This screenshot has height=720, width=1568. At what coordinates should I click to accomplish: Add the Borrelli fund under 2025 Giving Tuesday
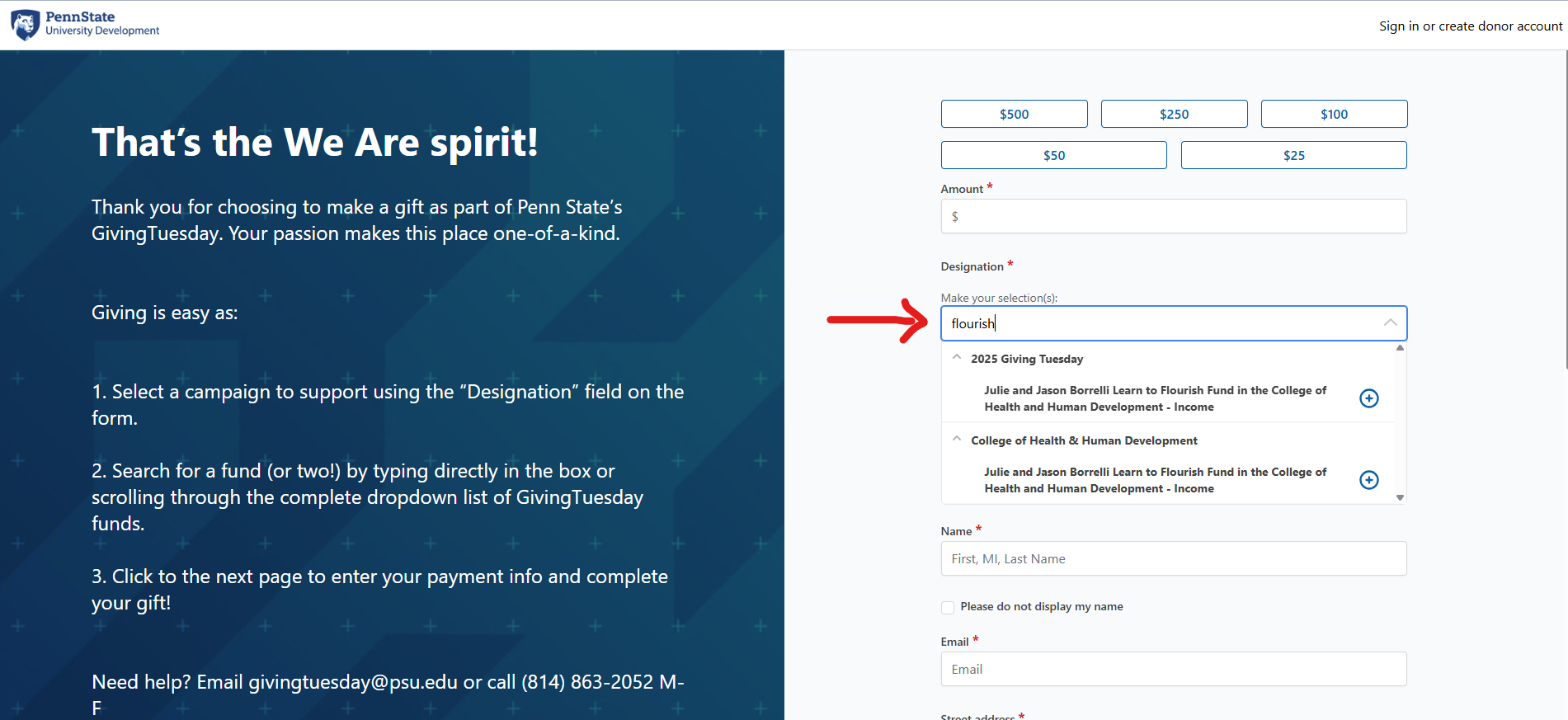[x=1368, y=398]
